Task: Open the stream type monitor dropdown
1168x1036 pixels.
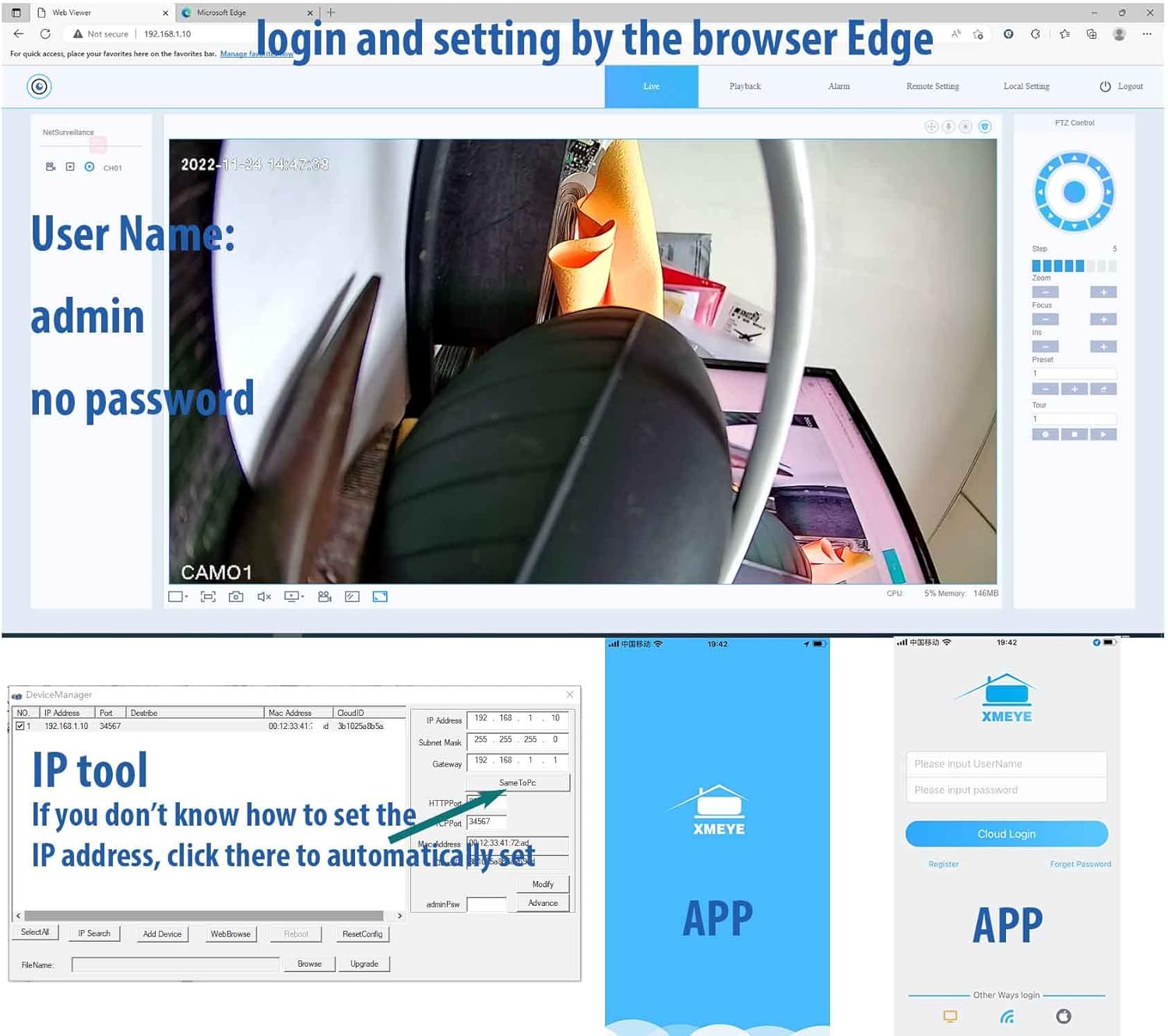Action: coord(294,597)
